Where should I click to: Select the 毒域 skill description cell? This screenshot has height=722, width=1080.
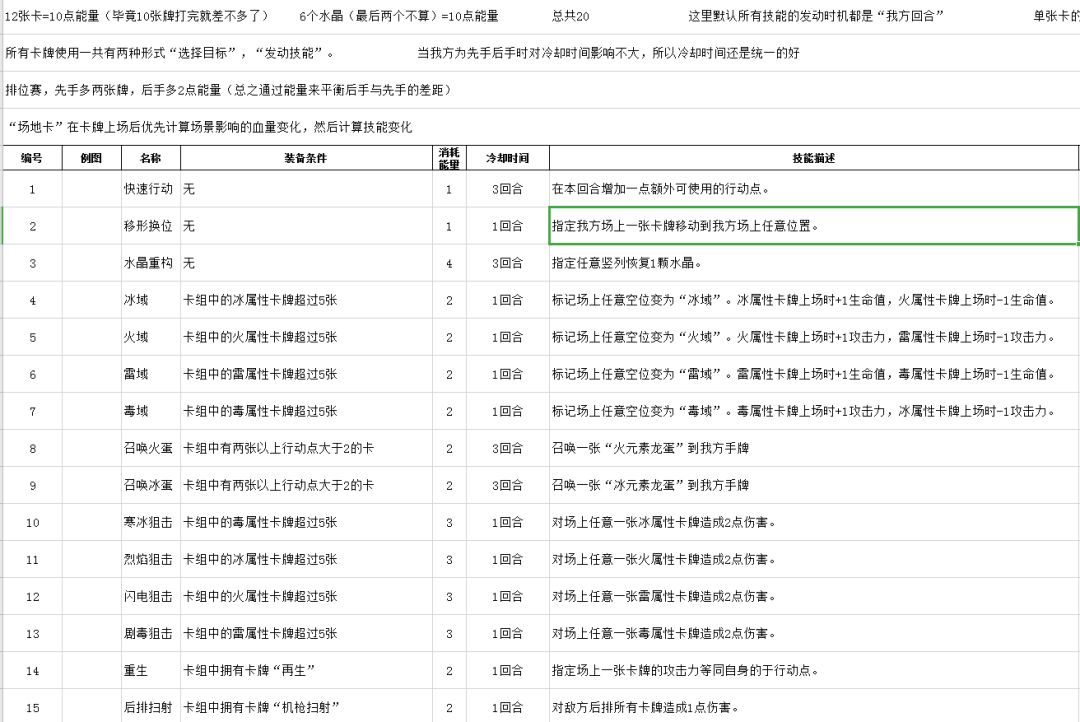(813, 411)
